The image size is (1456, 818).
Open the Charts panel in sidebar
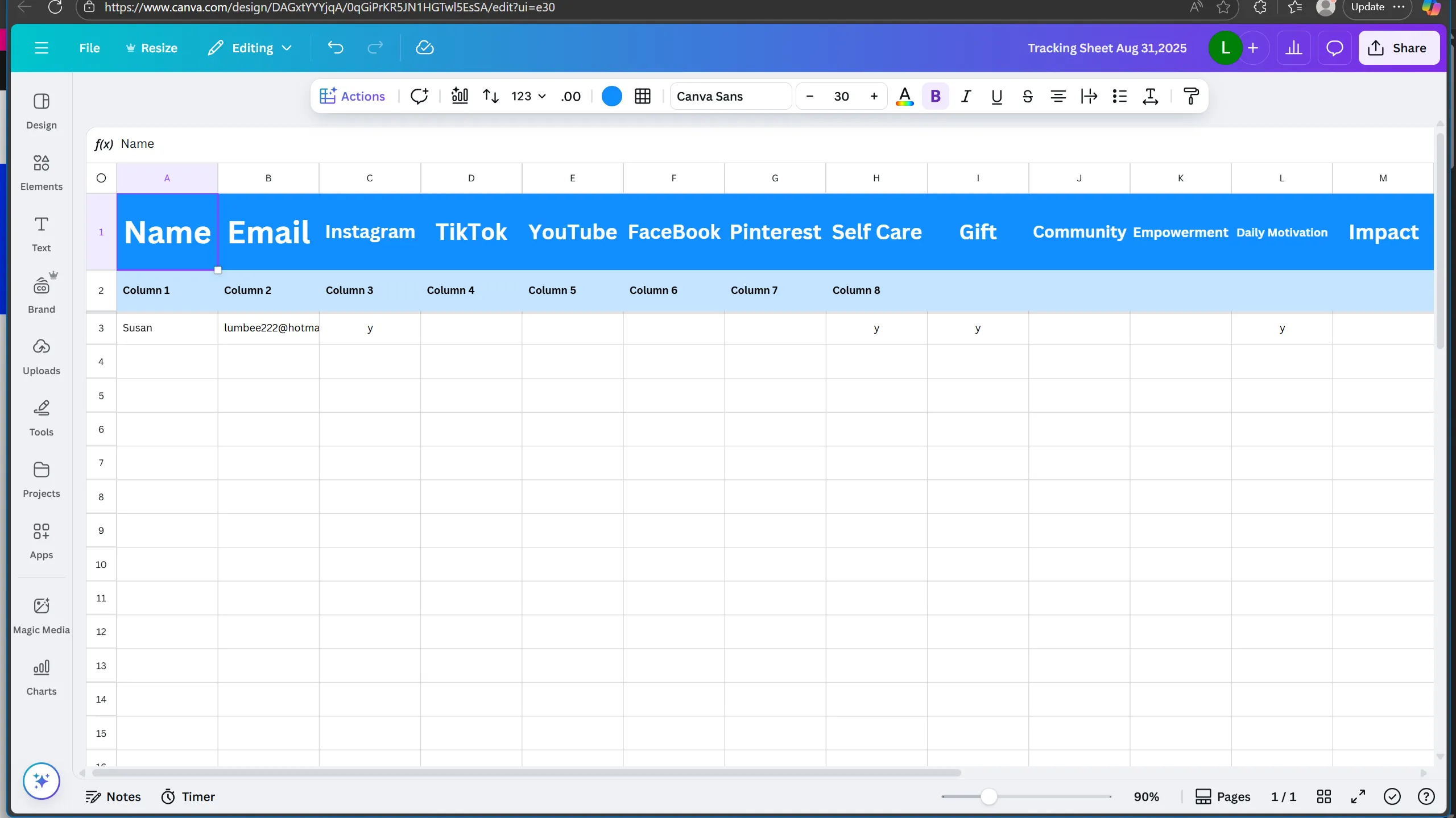[x=41, y=677]
